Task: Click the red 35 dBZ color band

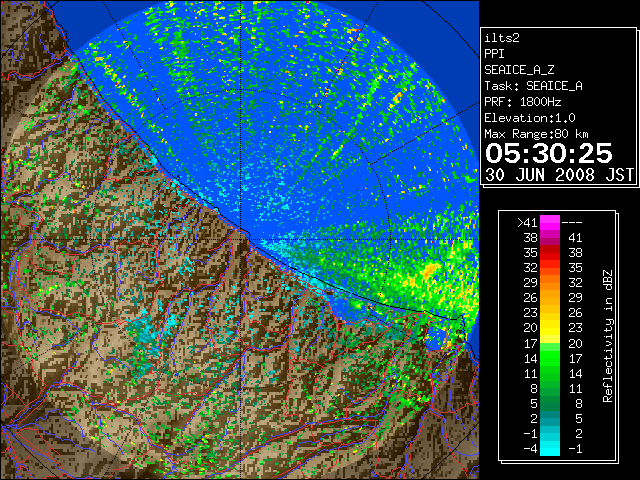Action: click(550, 253)
